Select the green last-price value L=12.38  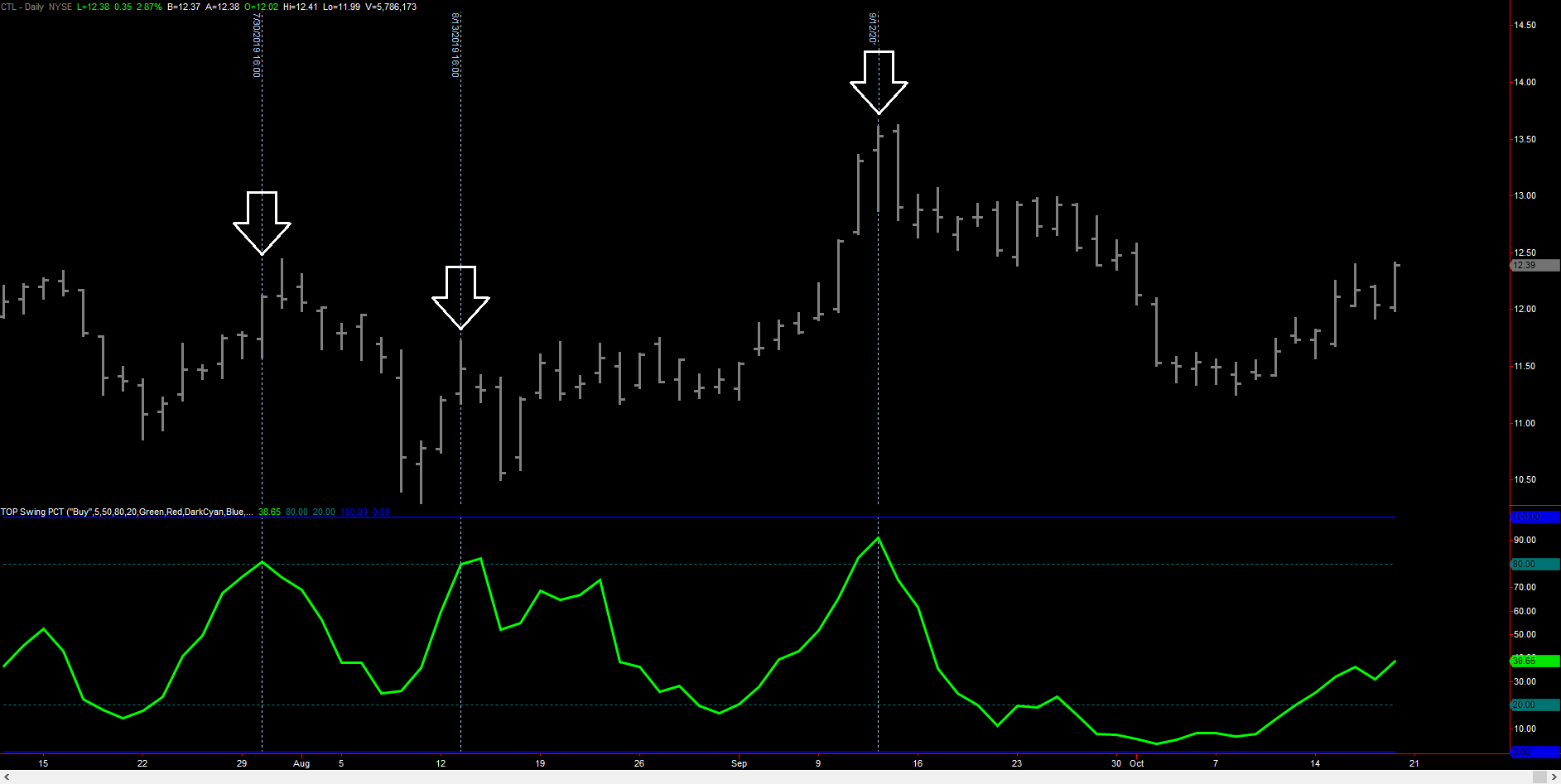pyautogui.click(x=93, y=7)
